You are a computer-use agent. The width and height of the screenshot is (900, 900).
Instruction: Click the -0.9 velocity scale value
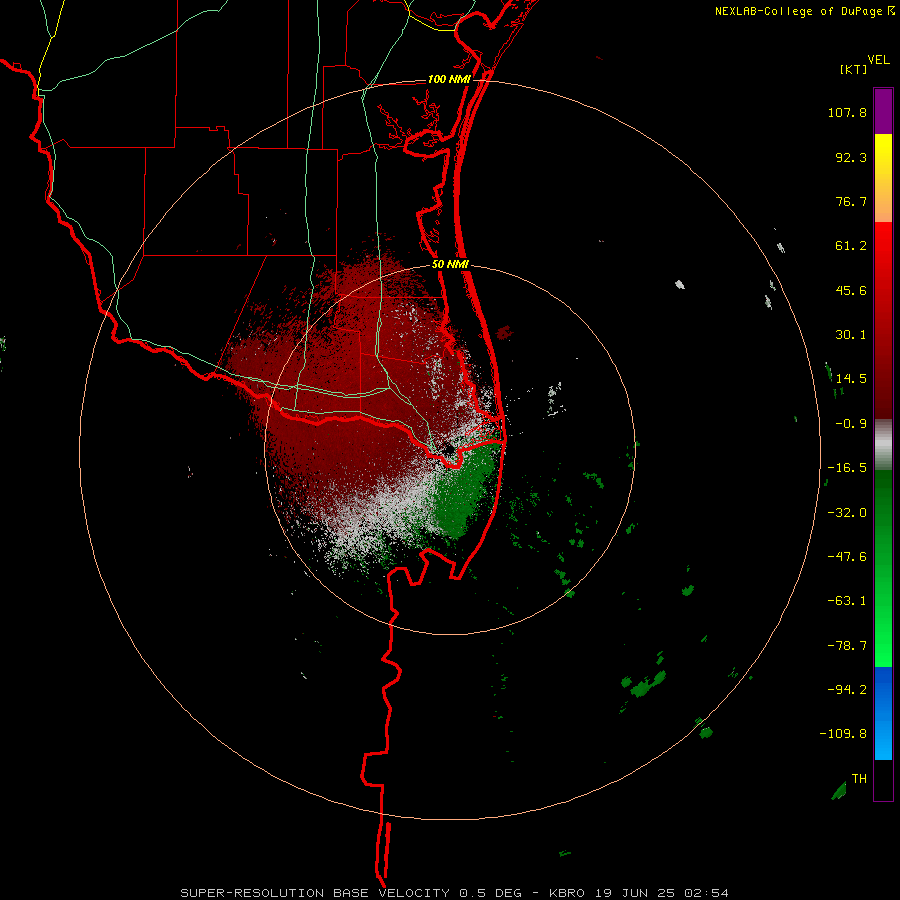(x=851, y=424)
